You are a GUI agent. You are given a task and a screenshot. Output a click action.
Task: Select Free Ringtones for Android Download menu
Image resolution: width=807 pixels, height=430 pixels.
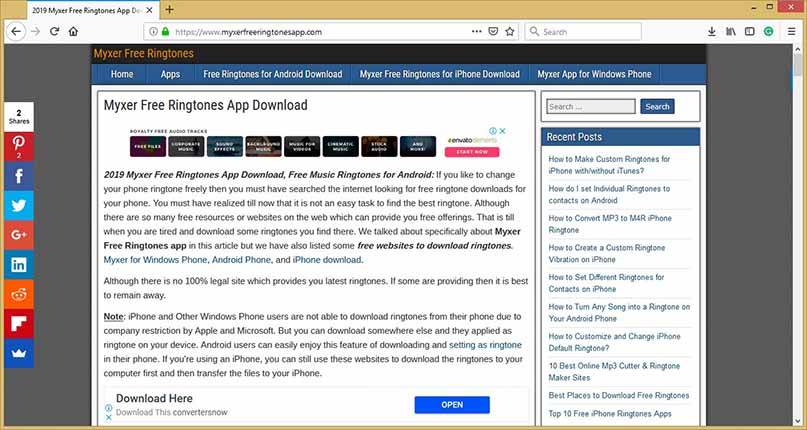272,74
